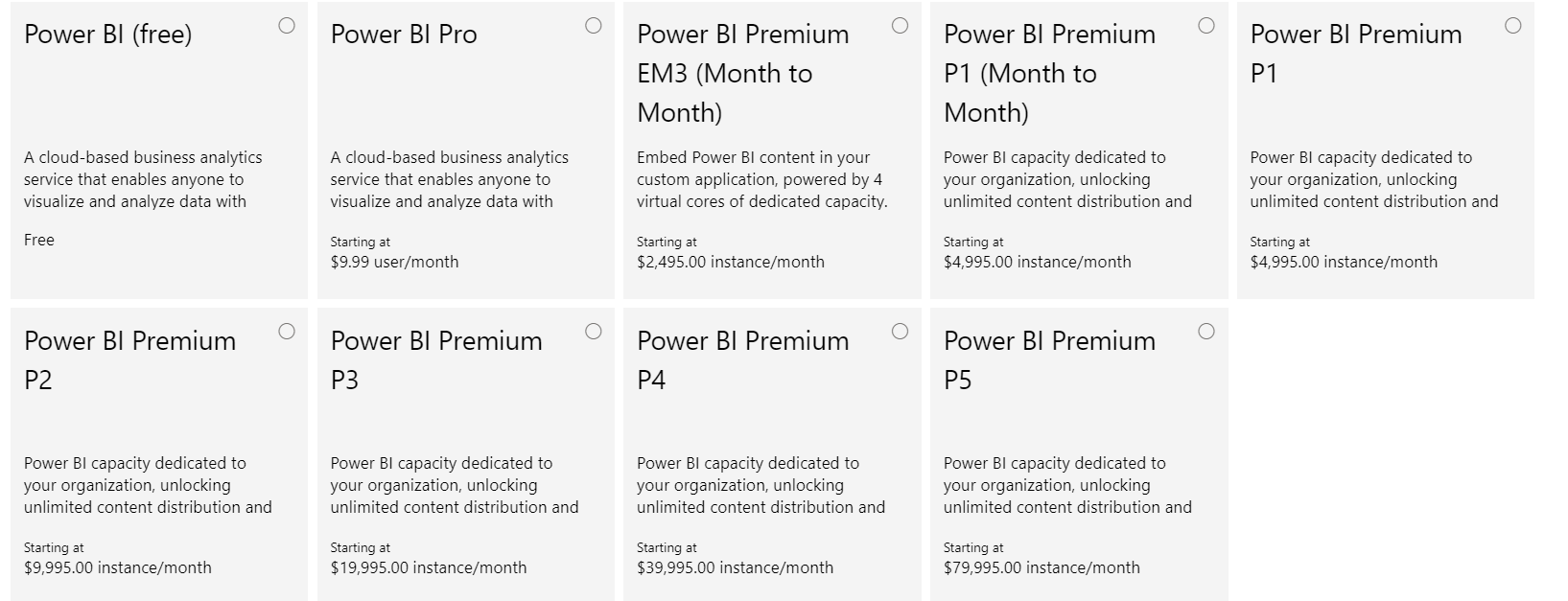Screen dimensions: 1568x601
Task: Select the Premium P1 Month to Month radio button
Action: [1205, 27]
